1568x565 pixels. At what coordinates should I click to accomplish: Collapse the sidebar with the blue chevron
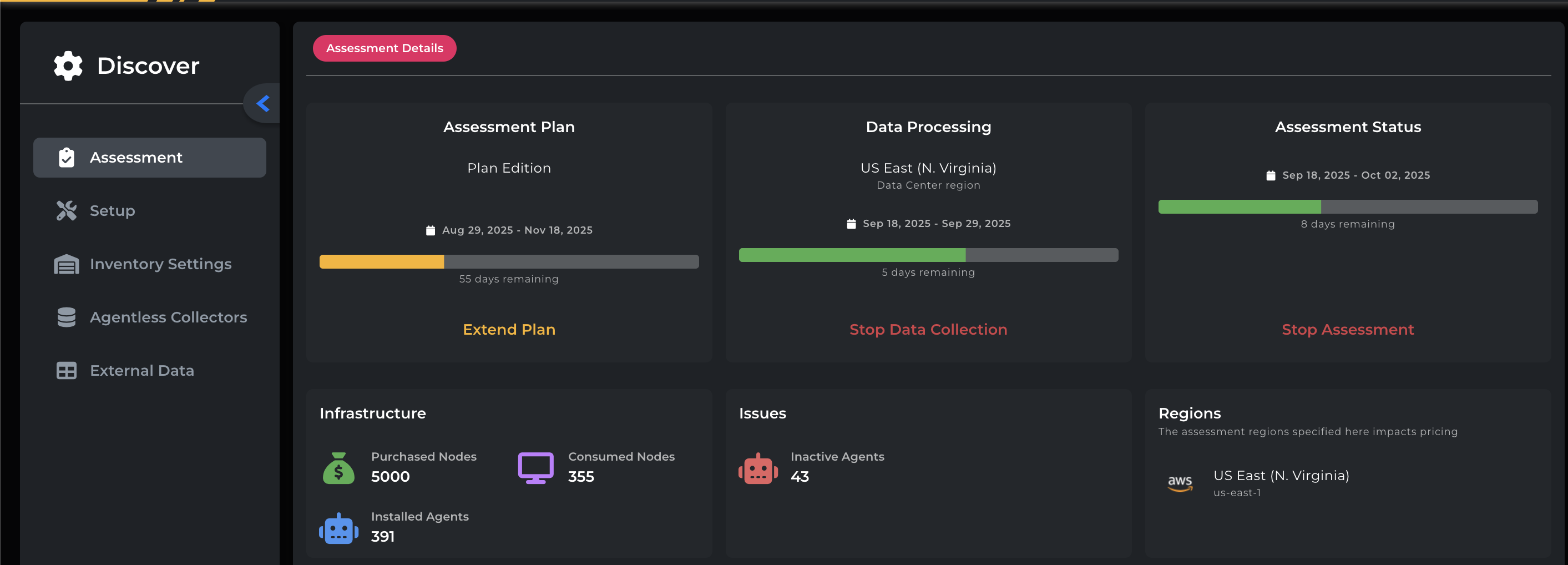[263, 103]
